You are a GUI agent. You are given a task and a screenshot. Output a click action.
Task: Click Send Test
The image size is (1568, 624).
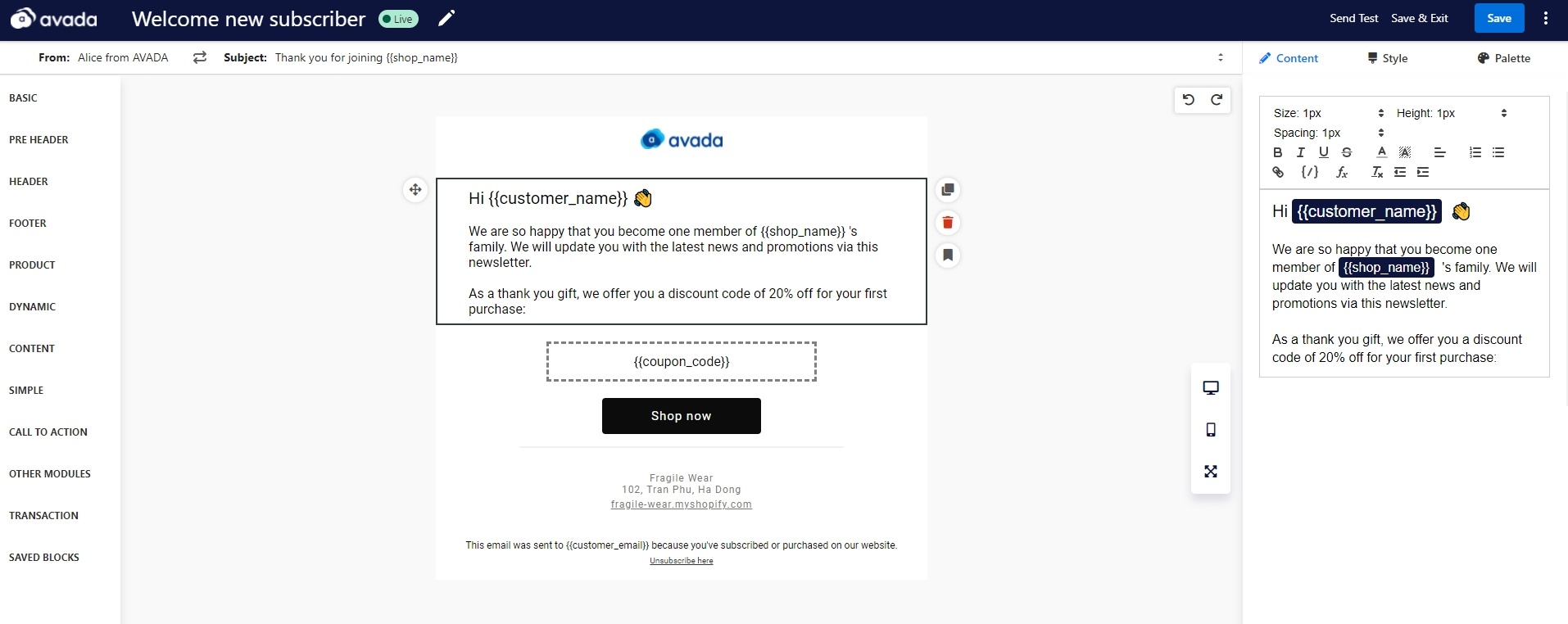1353,18
